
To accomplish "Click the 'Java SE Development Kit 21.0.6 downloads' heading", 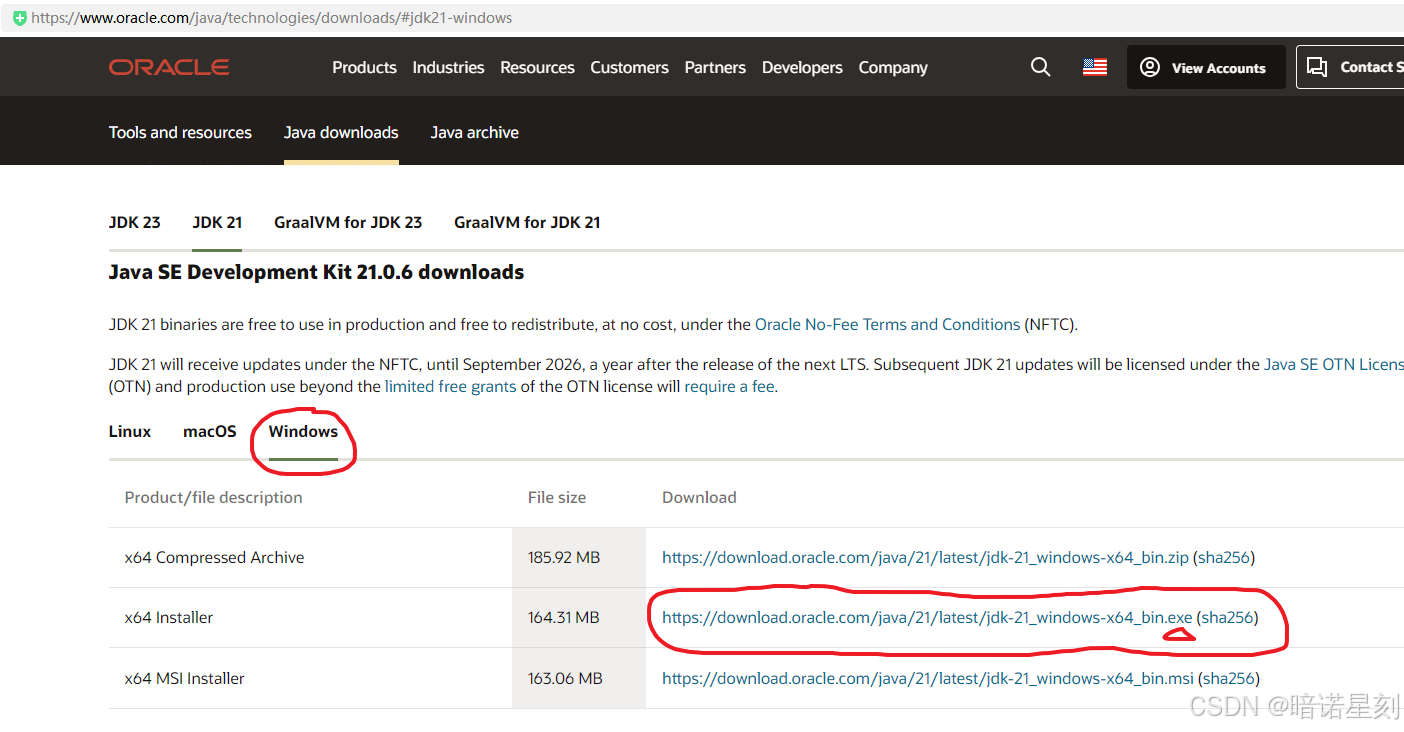I will point(316,272).
